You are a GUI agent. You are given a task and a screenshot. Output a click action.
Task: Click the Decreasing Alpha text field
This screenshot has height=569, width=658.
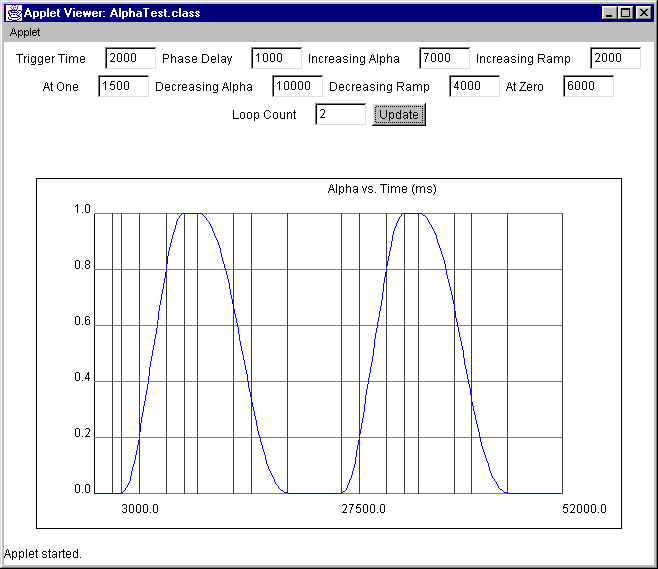tap(297, 86)
